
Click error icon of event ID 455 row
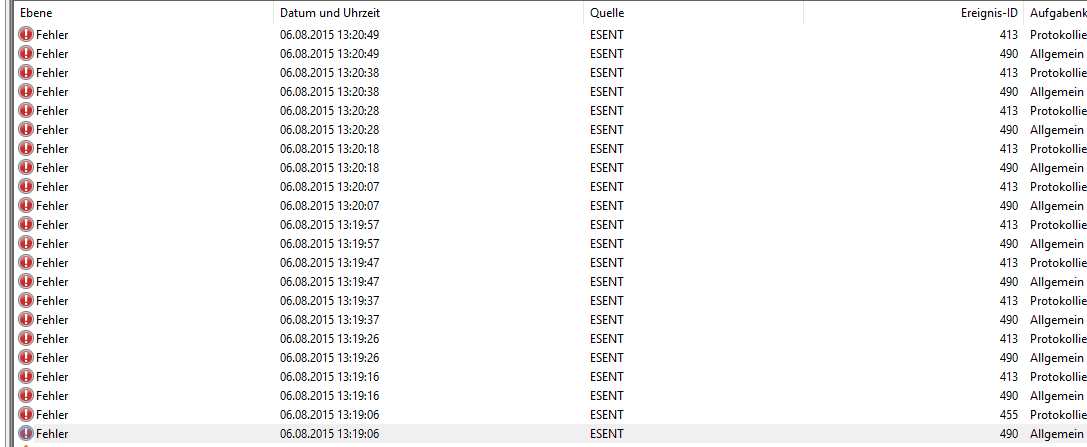point(26,414)
